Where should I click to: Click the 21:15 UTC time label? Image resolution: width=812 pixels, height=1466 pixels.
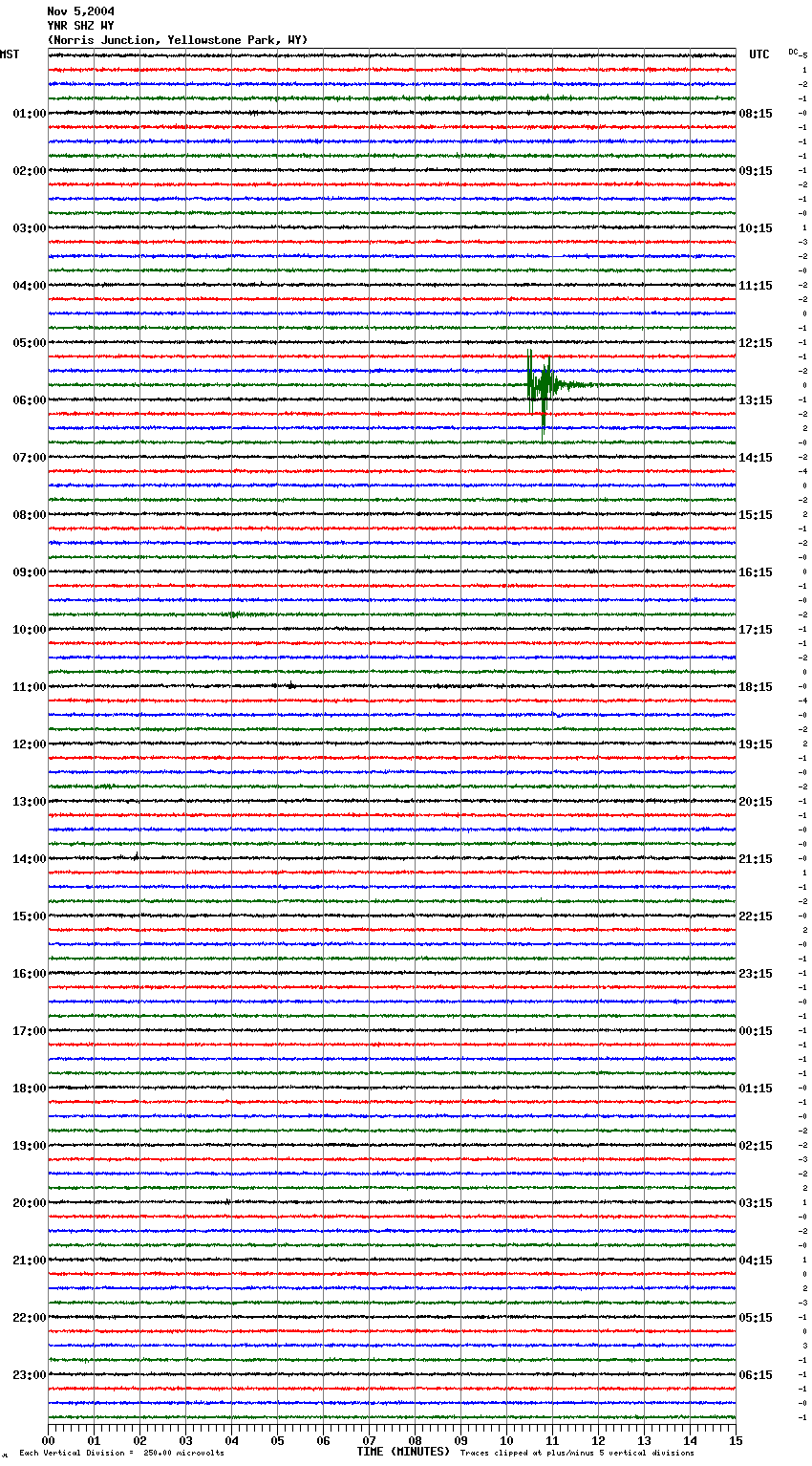[756, 859]
